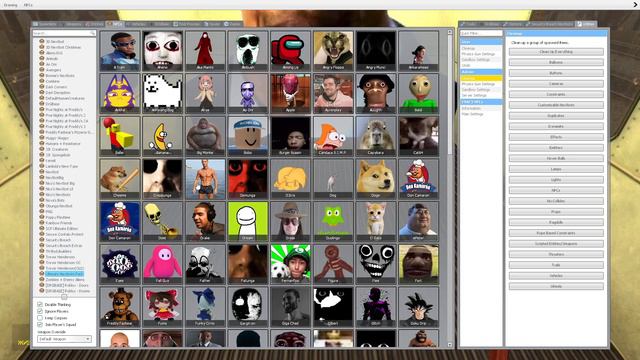
Task: Select the highlighted nextbots pack category
Action: click(64, 274)
